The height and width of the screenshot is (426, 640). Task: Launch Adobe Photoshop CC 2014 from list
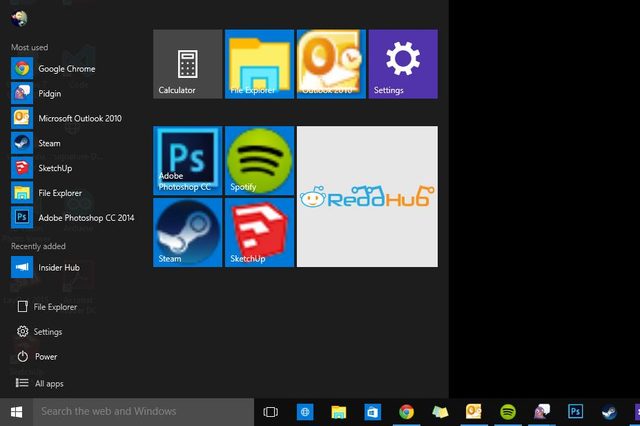(73, 218)
